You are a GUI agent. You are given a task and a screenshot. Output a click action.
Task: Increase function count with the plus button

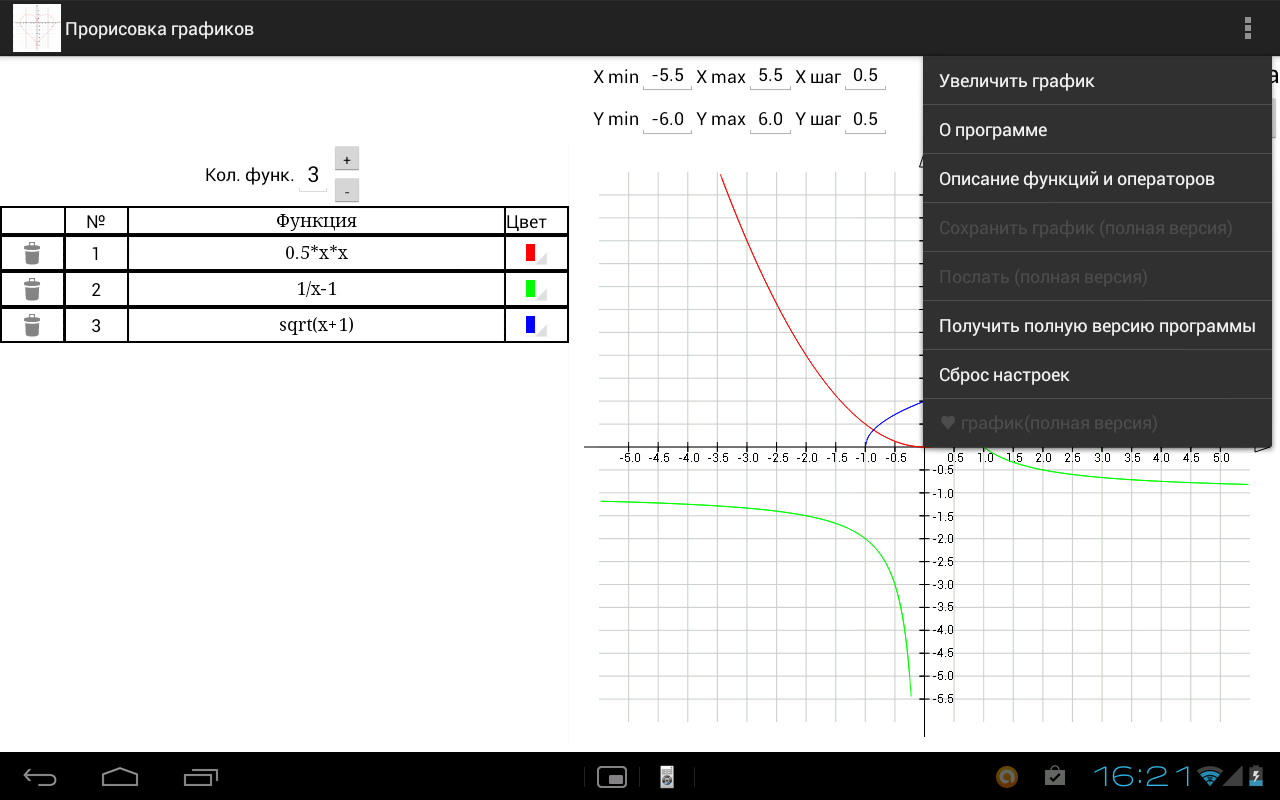(x=347, y=159)
